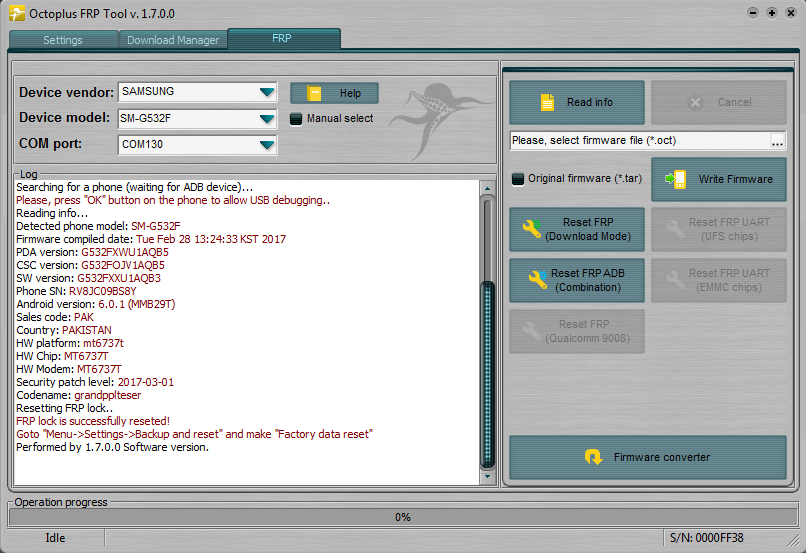Image resolution: width=806 pixels, height=553 pixels.
Task: Open the COM port dropdown arrow
Action: (267, 145)
